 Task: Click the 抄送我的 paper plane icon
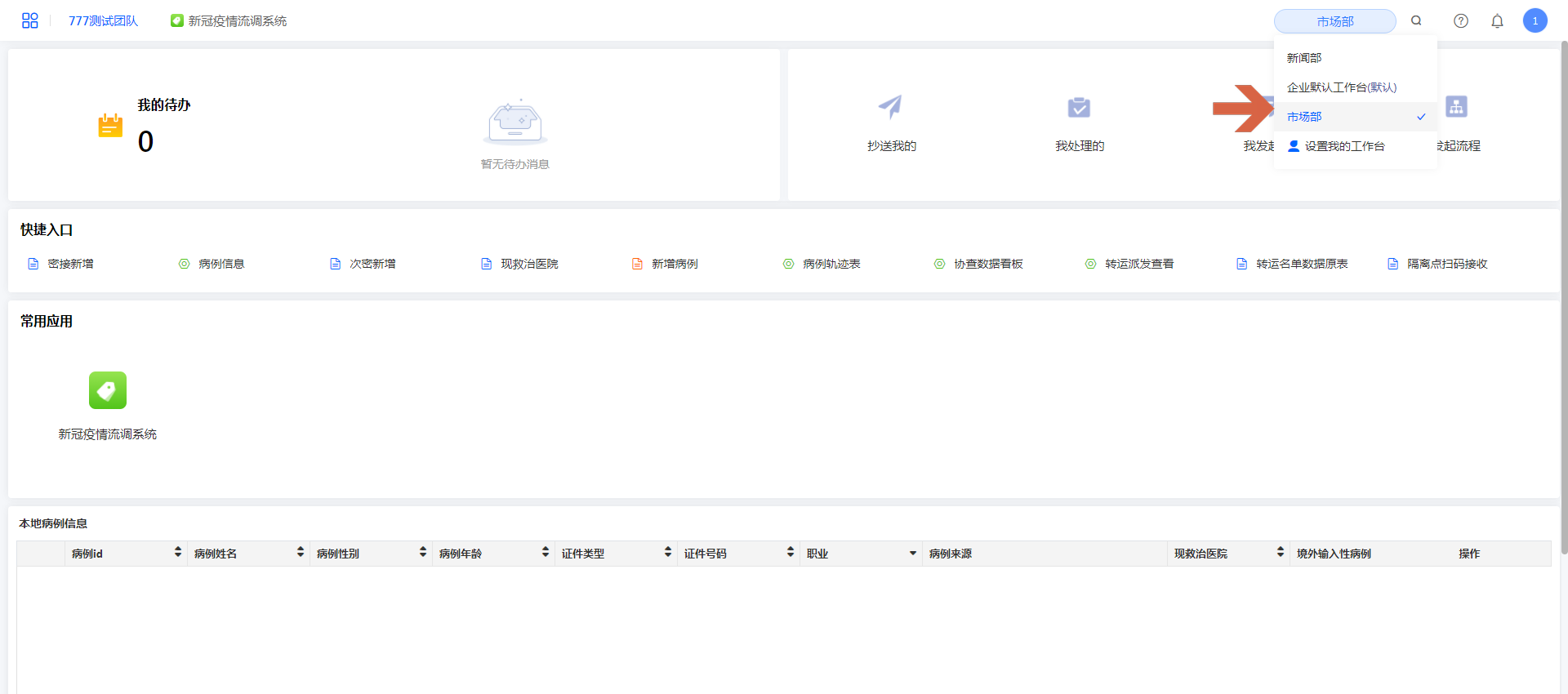point(890,107)
